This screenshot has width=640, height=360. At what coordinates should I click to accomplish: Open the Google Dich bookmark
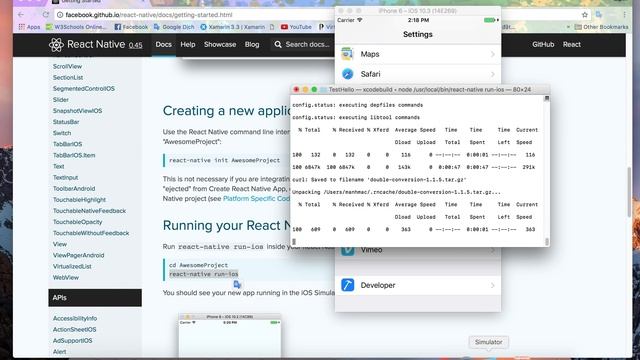[174, 27]
